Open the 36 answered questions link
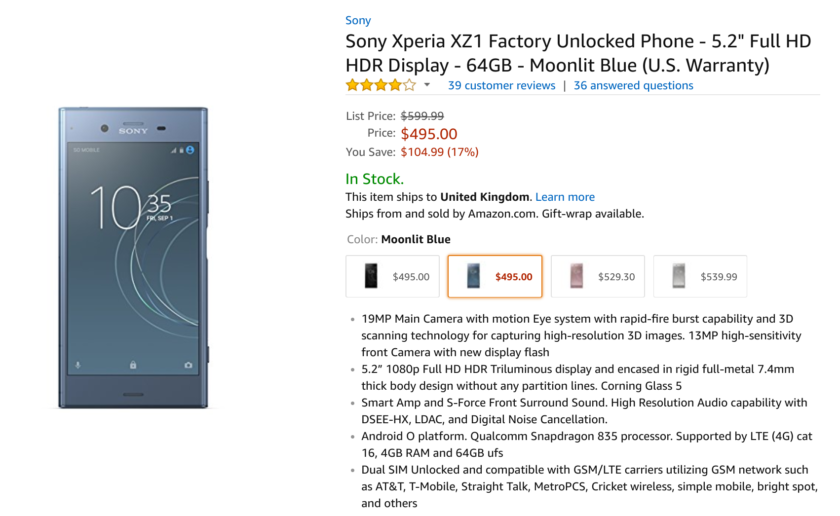This screenshot has width=840, height=516. [x=633, y=86]
